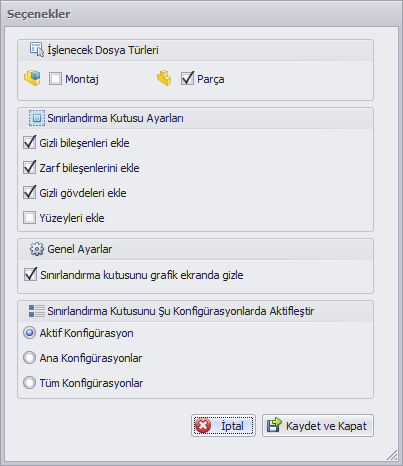Choose Tüm Konfigürasyonlar radio option
The width and height of the screenshot is (403, 466).
click(x=29, y=383)
